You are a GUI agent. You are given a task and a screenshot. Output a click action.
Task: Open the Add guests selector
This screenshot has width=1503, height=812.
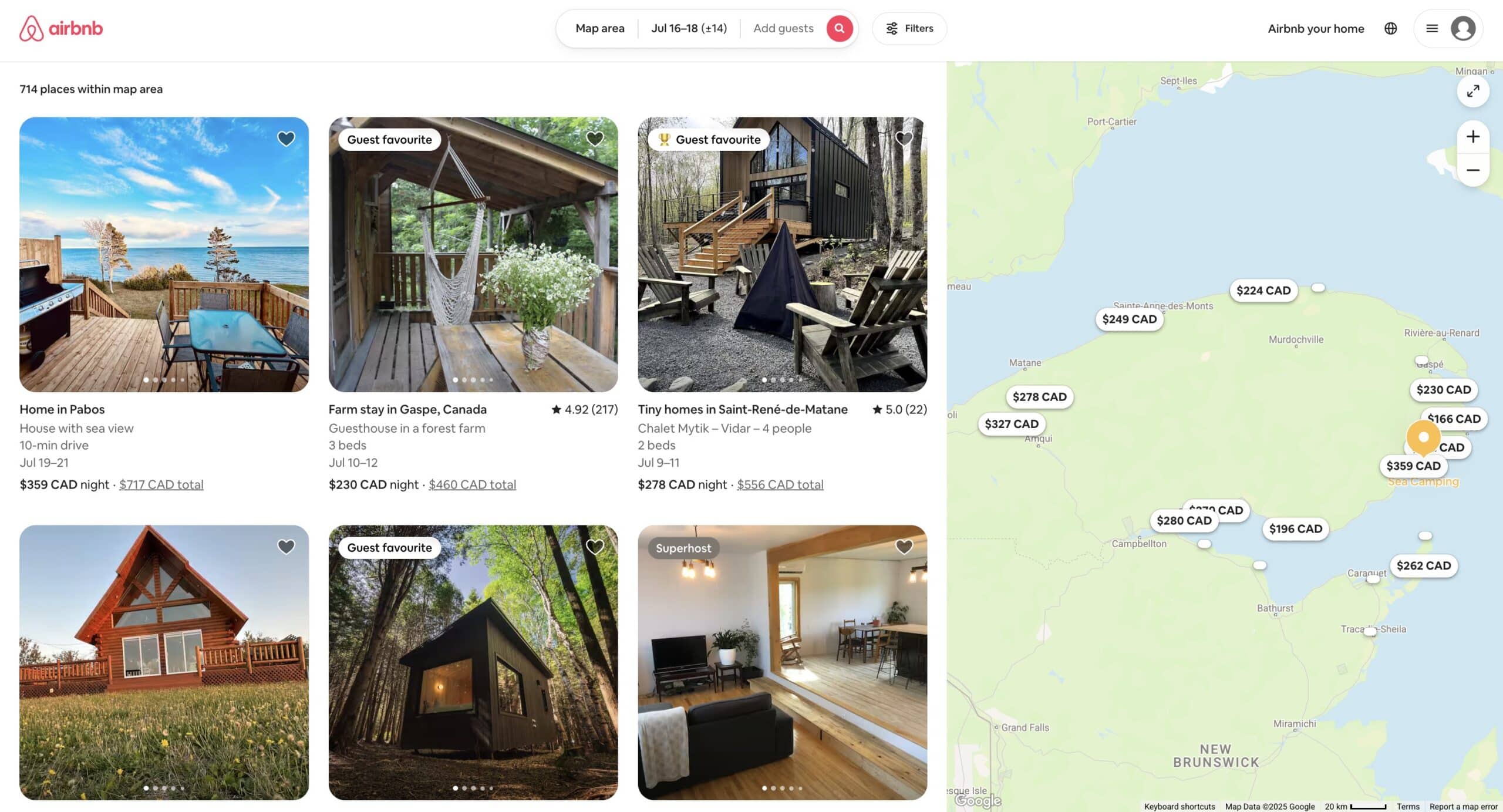[783, 28]
